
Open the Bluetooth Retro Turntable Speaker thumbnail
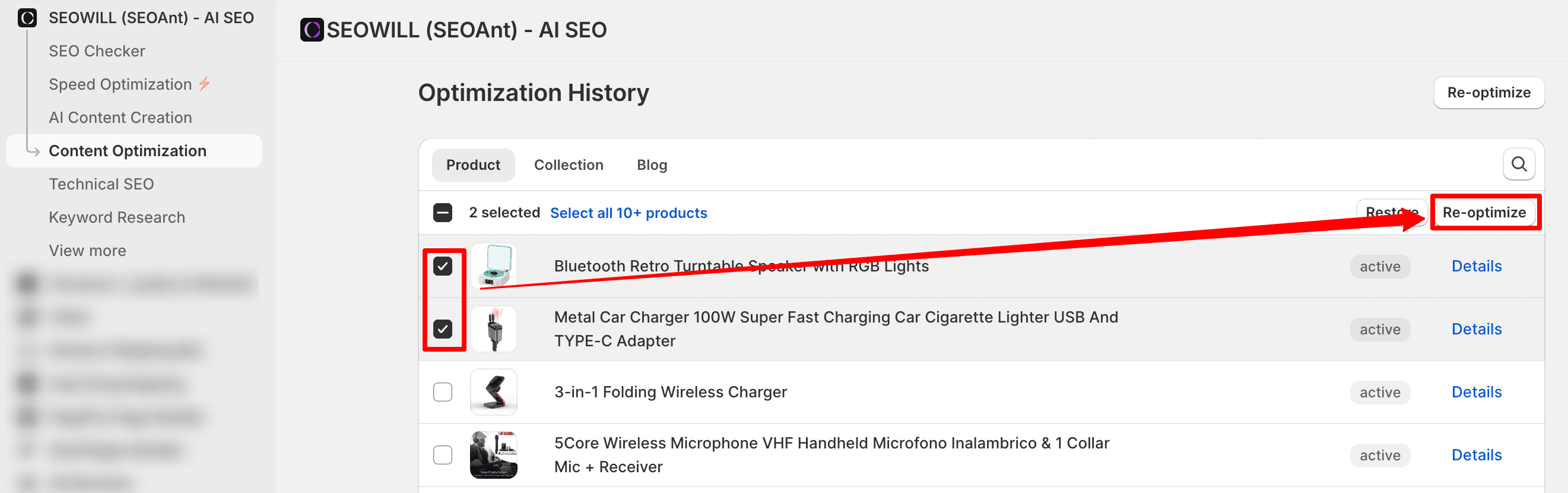(494, 266)
